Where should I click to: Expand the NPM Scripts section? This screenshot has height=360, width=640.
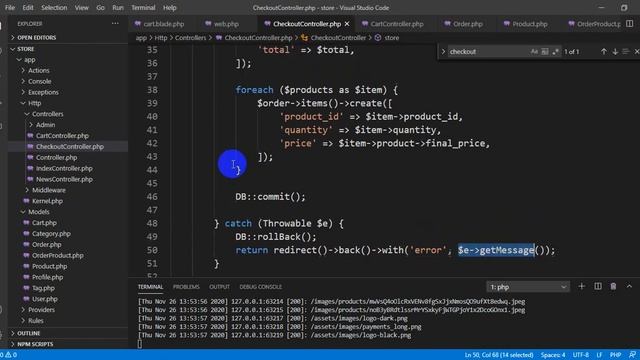[x=68, y=344]
